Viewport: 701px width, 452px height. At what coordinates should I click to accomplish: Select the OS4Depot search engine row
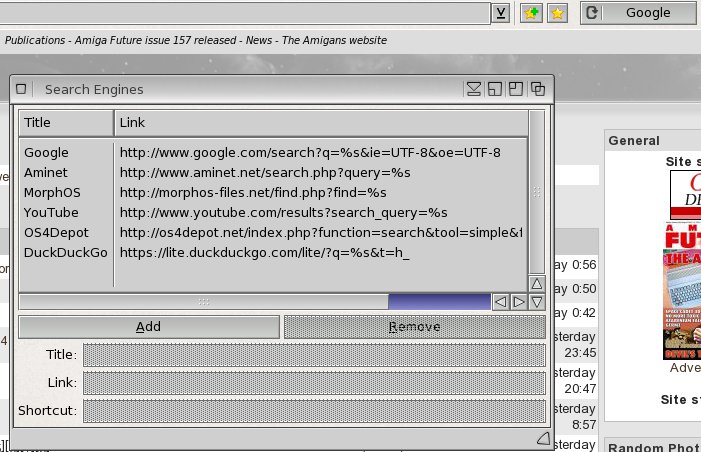pyautogui.click(x=273, y=233)
